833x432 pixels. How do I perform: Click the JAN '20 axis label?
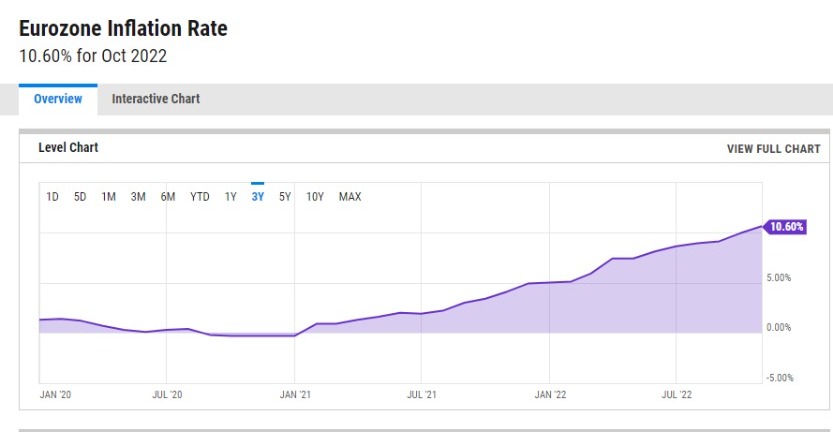(55, 396)
